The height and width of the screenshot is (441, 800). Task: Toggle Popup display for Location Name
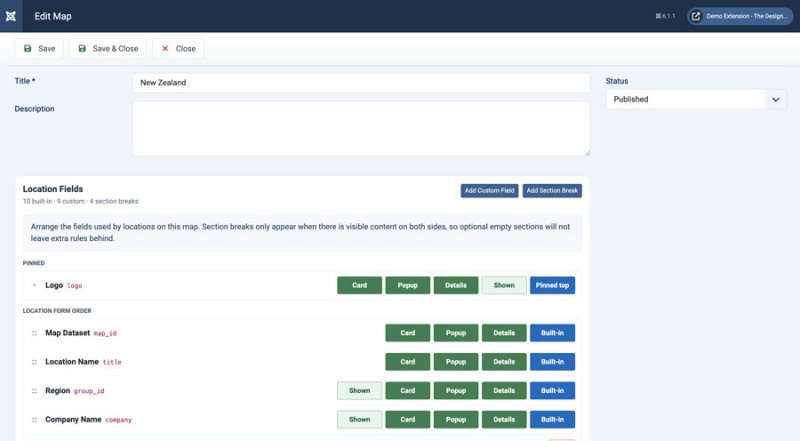(x=456, y=362)
